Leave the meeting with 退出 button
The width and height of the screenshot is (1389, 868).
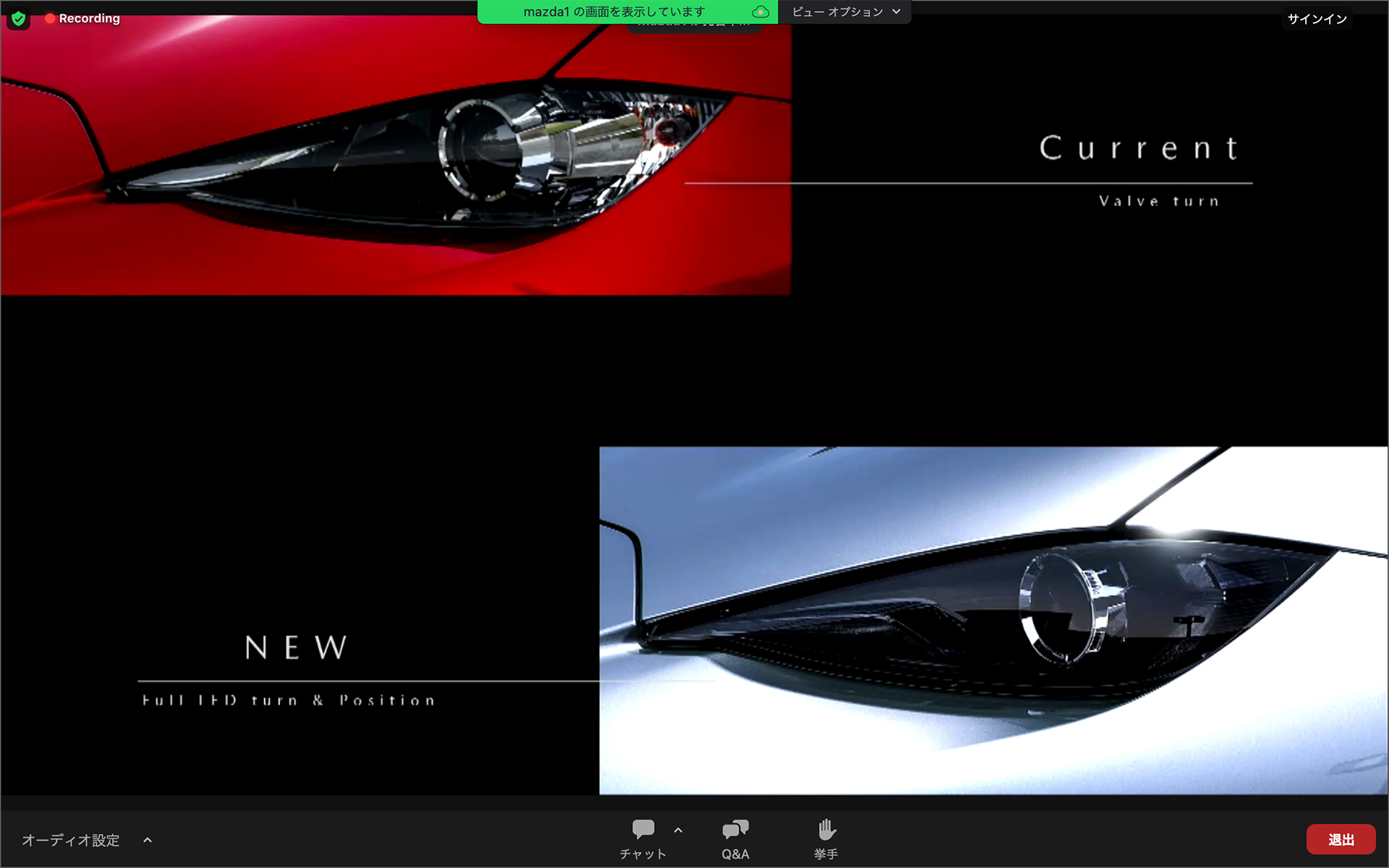(x=1341, y=840)
